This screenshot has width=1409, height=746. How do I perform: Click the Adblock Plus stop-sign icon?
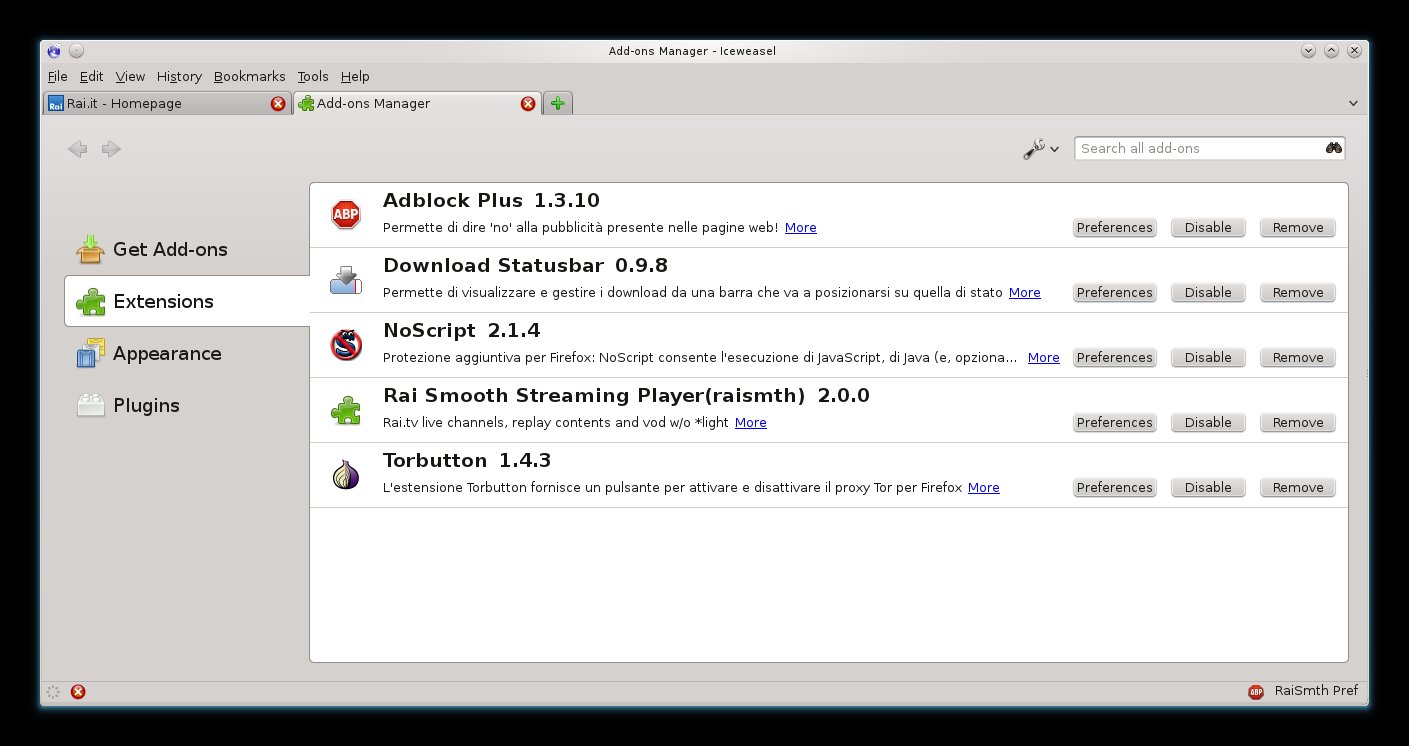[x=346, y=214]
